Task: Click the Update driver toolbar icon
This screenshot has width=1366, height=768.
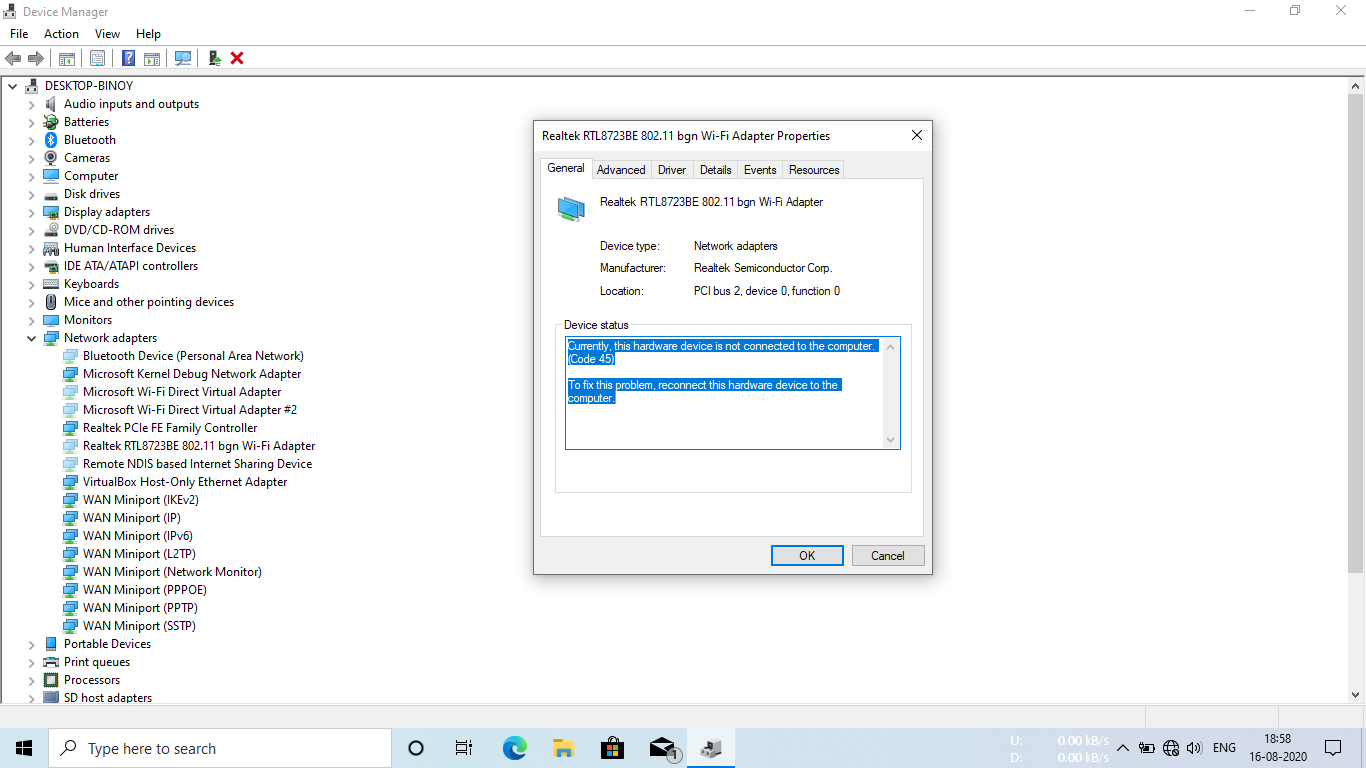Action: pos(214,58)
